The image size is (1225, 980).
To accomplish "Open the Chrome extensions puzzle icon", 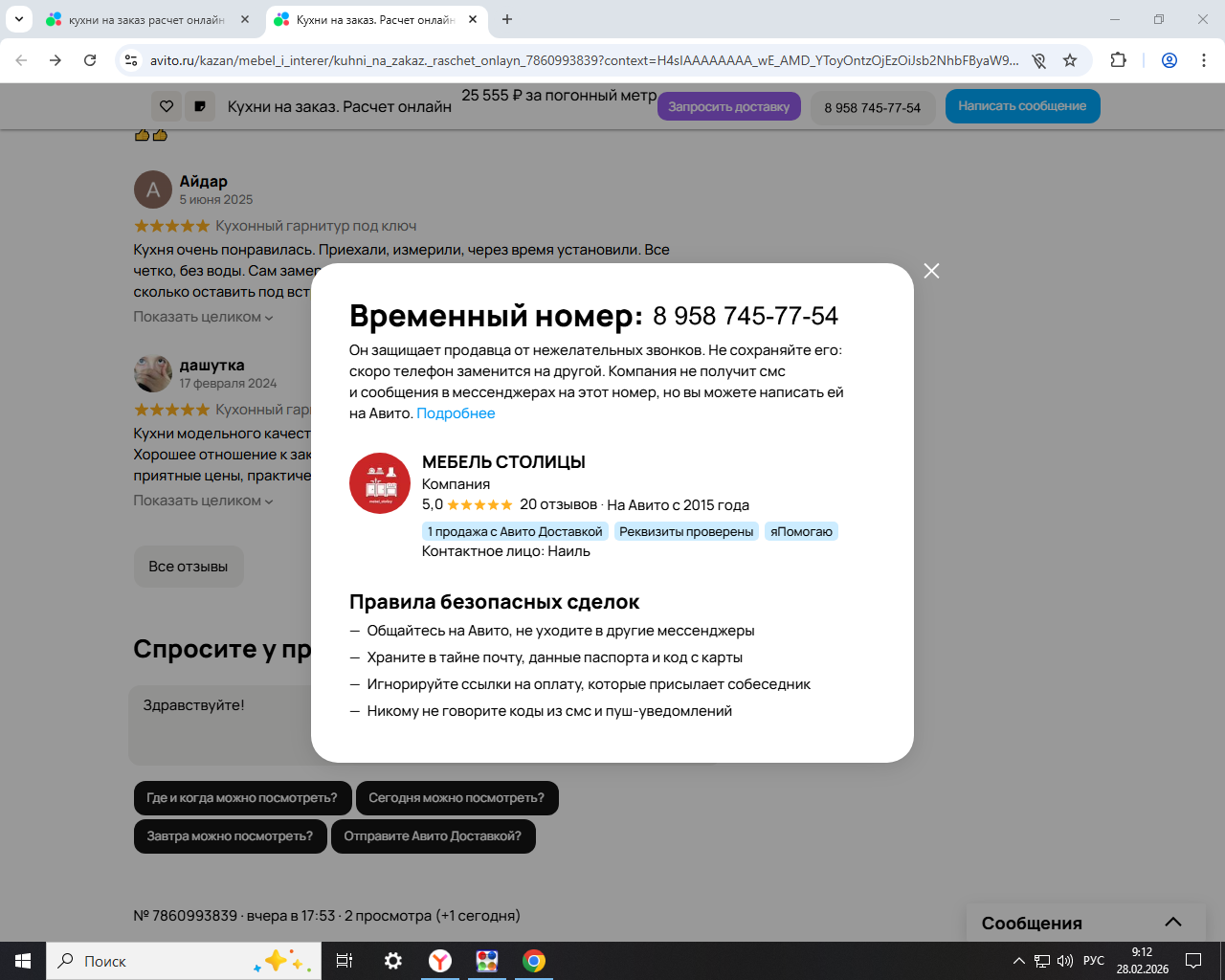I will (1118, 60).
